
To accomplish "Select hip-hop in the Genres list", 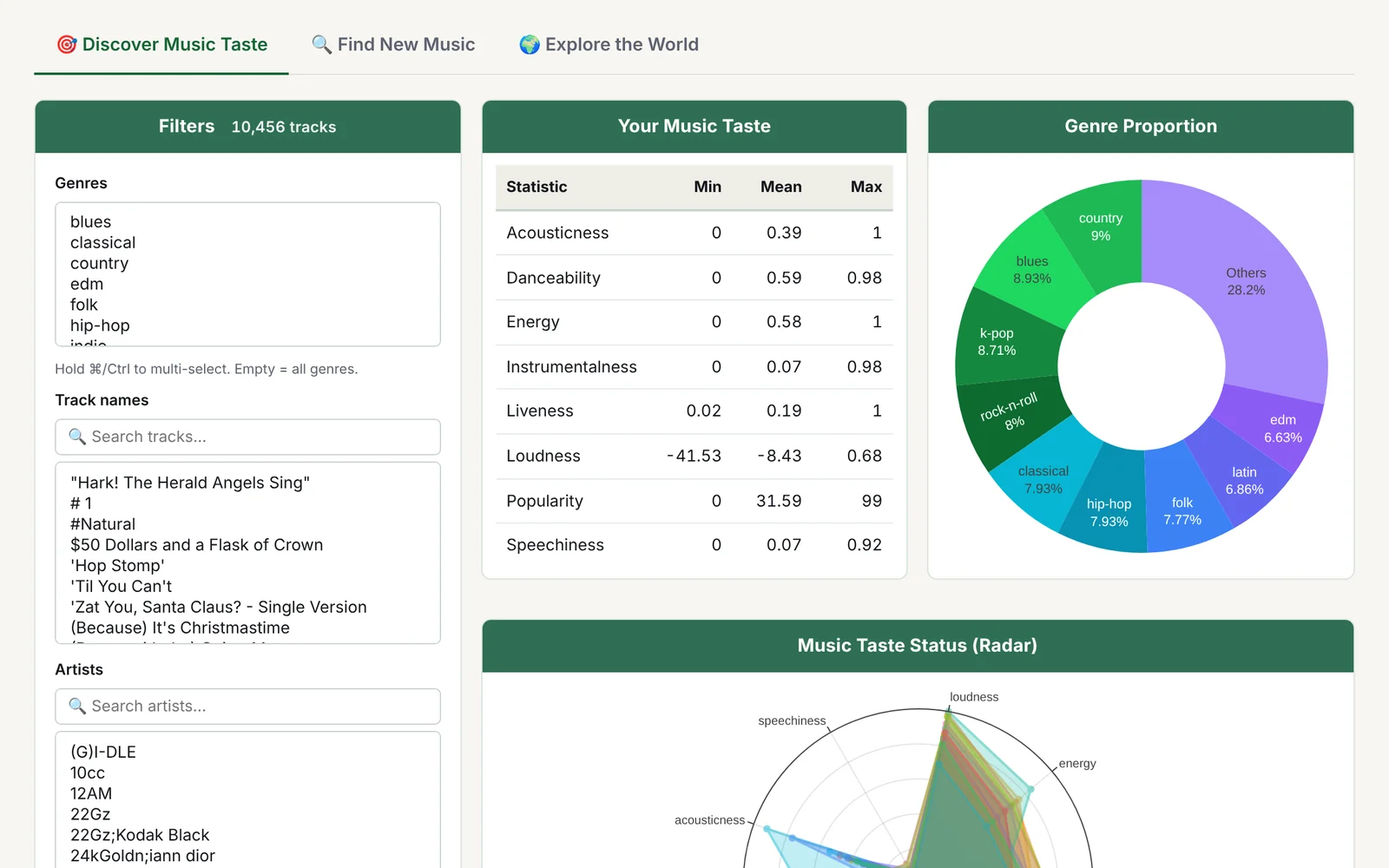I will (247, 326).
